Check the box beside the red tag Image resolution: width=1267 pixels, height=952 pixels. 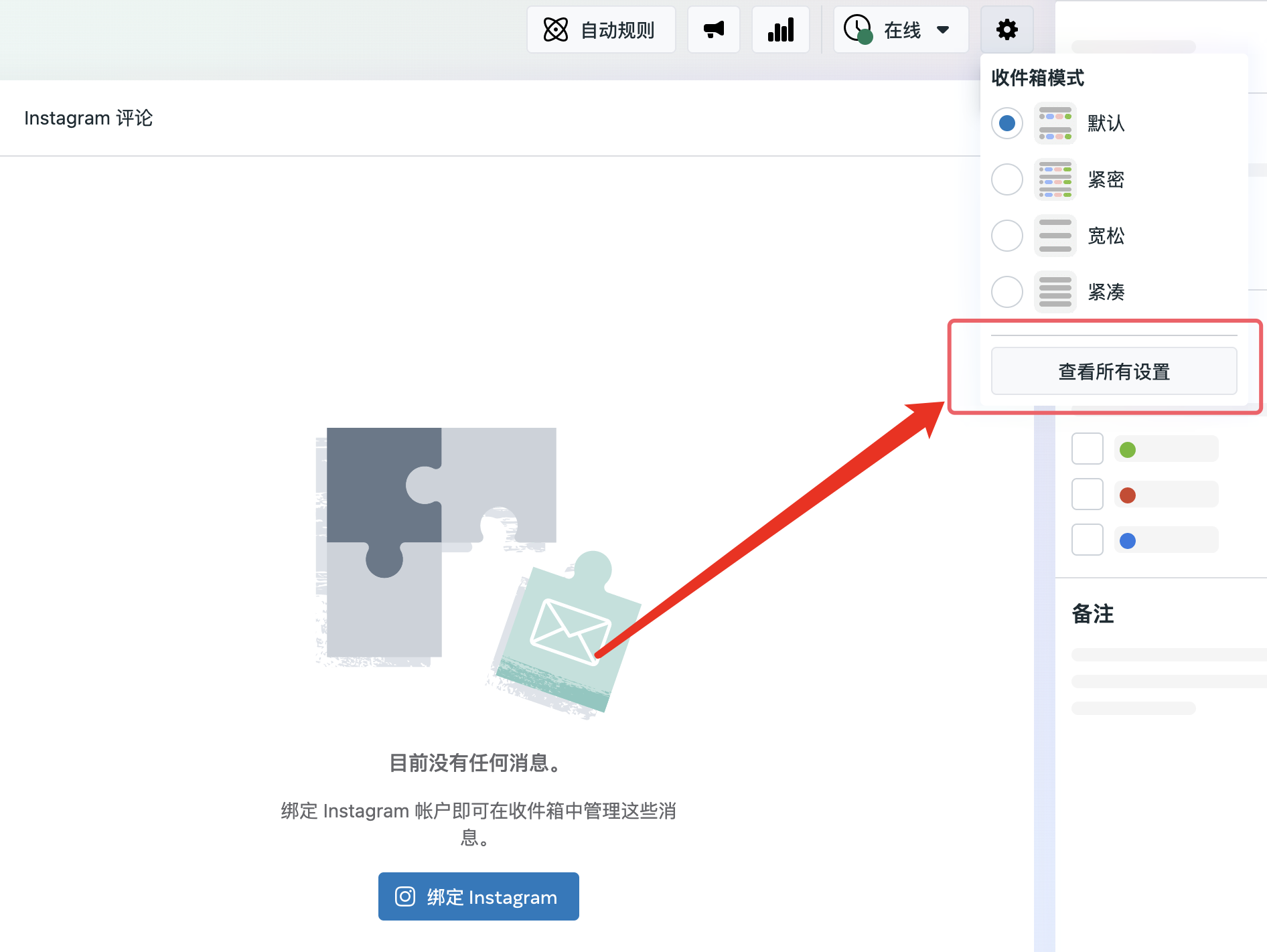click(1087, 494)
